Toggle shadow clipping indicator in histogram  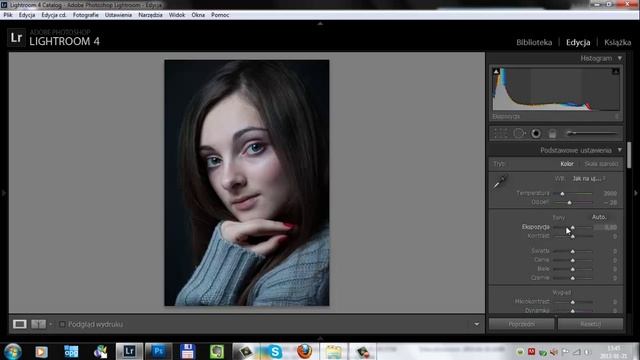pos(496,71)
